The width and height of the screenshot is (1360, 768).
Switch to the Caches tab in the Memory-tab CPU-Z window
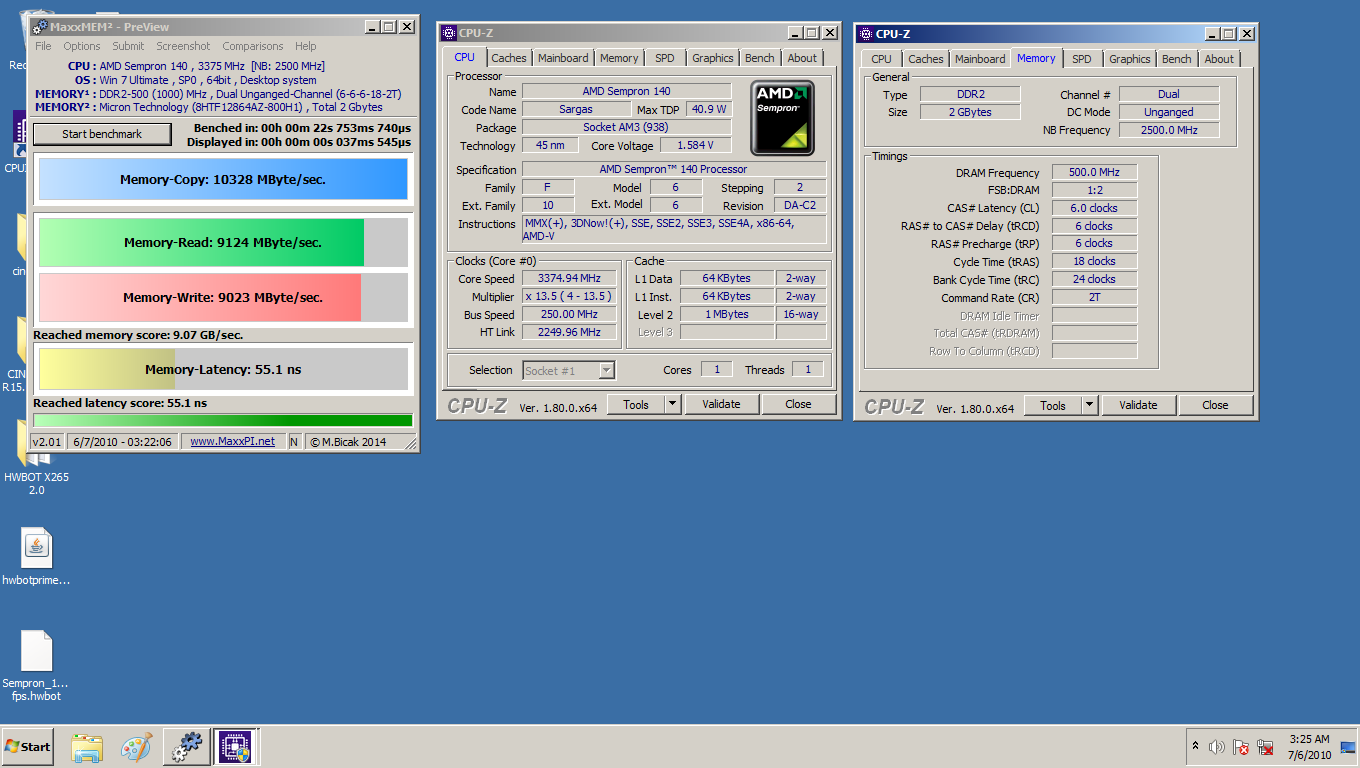pos(925,59)
